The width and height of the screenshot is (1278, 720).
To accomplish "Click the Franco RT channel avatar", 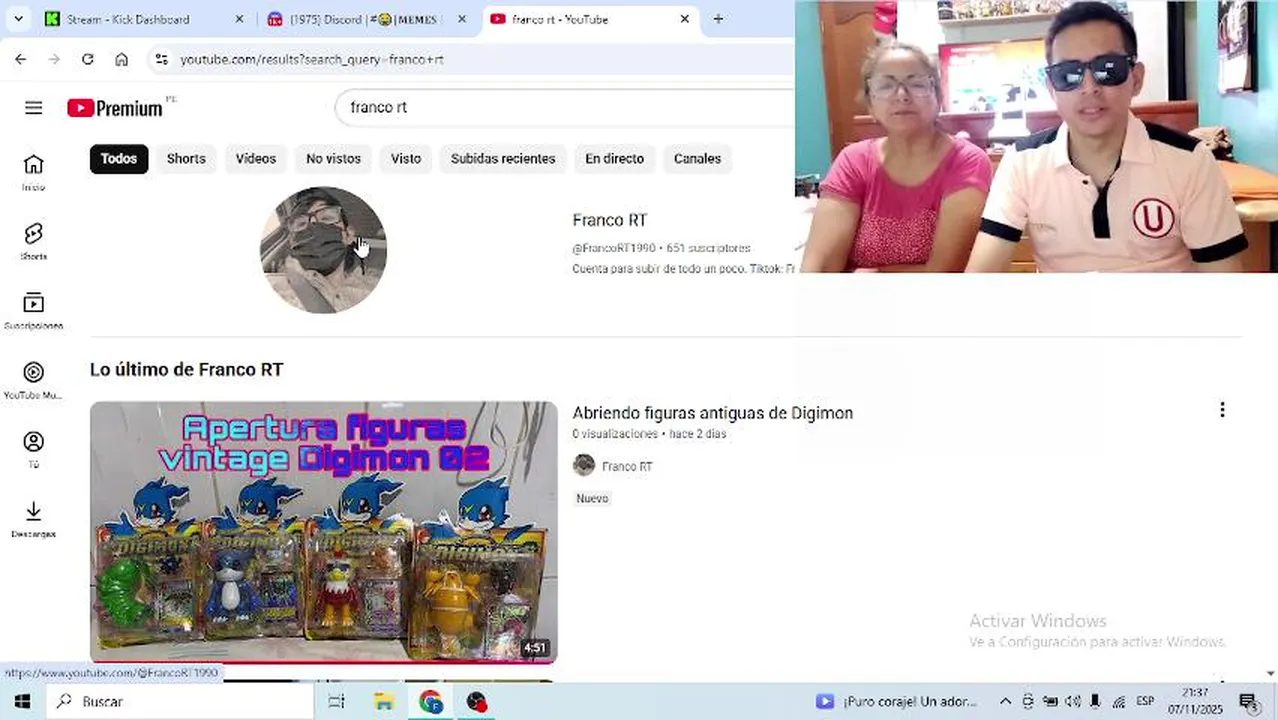I will point(323,250).
